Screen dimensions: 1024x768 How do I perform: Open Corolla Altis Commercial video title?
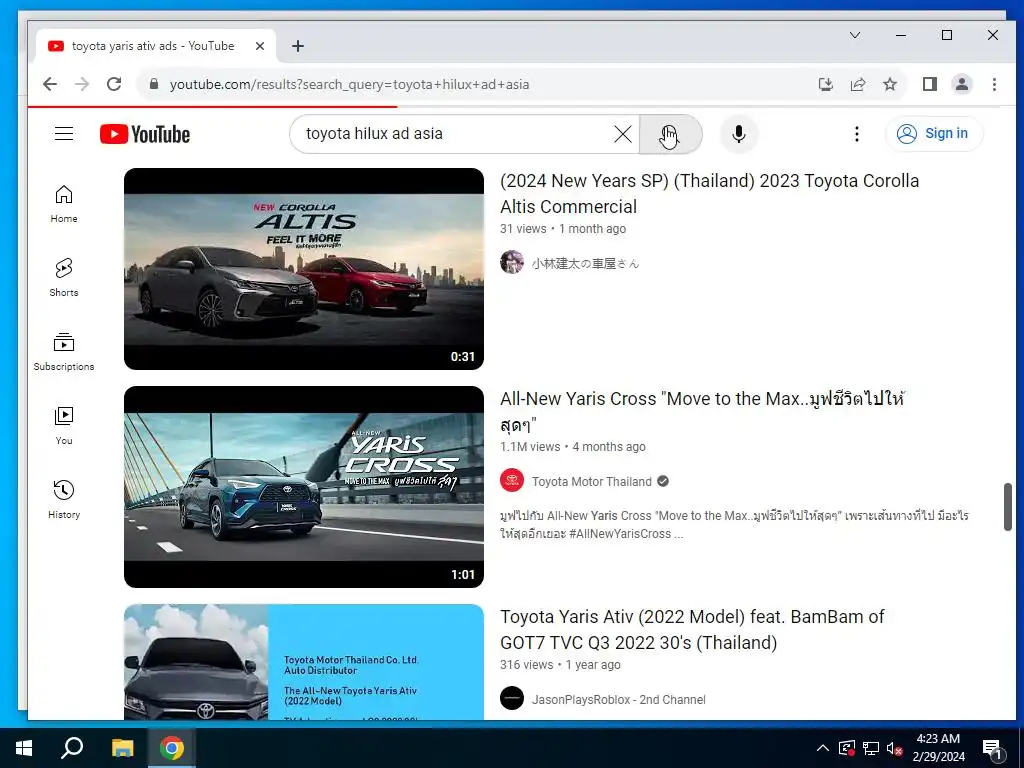tap(709, 193)
